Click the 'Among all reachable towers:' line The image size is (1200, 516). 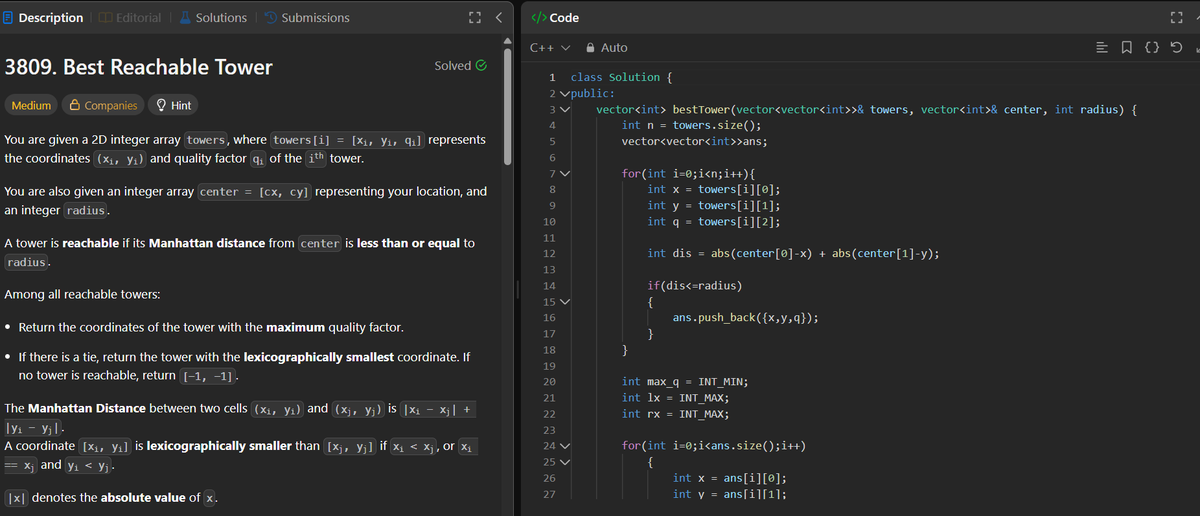coord(83,295)
